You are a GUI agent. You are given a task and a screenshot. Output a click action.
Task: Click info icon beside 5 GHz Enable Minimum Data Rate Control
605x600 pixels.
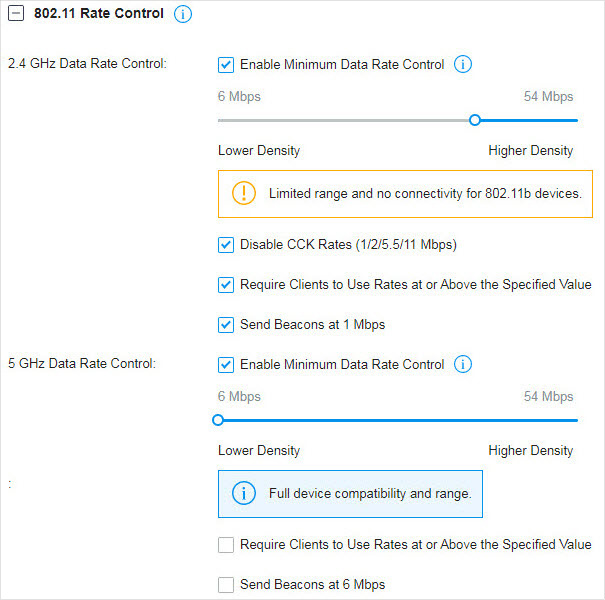coord(462,364)
